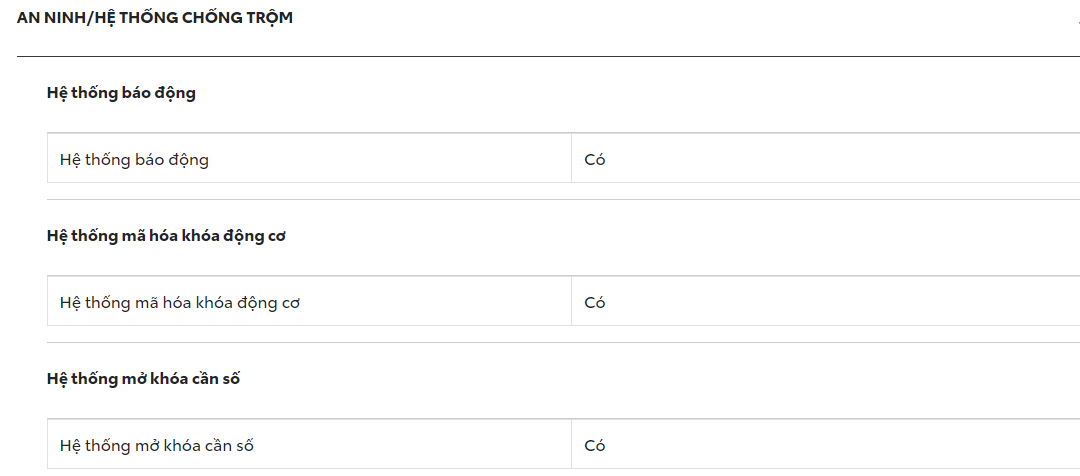The width and height of the screenshot is (1080, 476).
Task: Click column border in Hệ thống báo động row
Action: point(571,159)
